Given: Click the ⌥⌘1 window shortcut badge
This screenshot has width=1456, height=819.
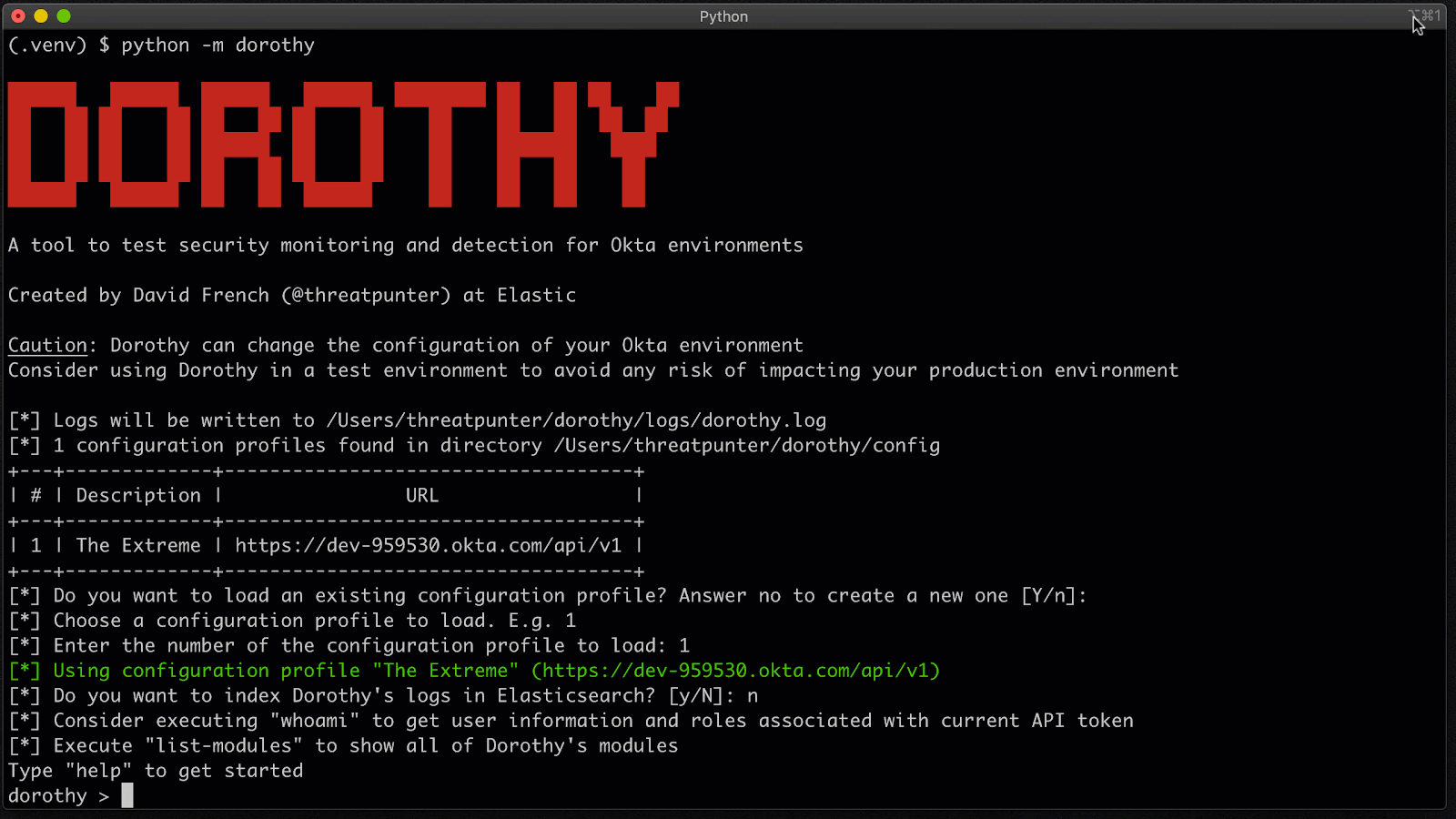Looking at the screenshot, I should coord(1422,15).
